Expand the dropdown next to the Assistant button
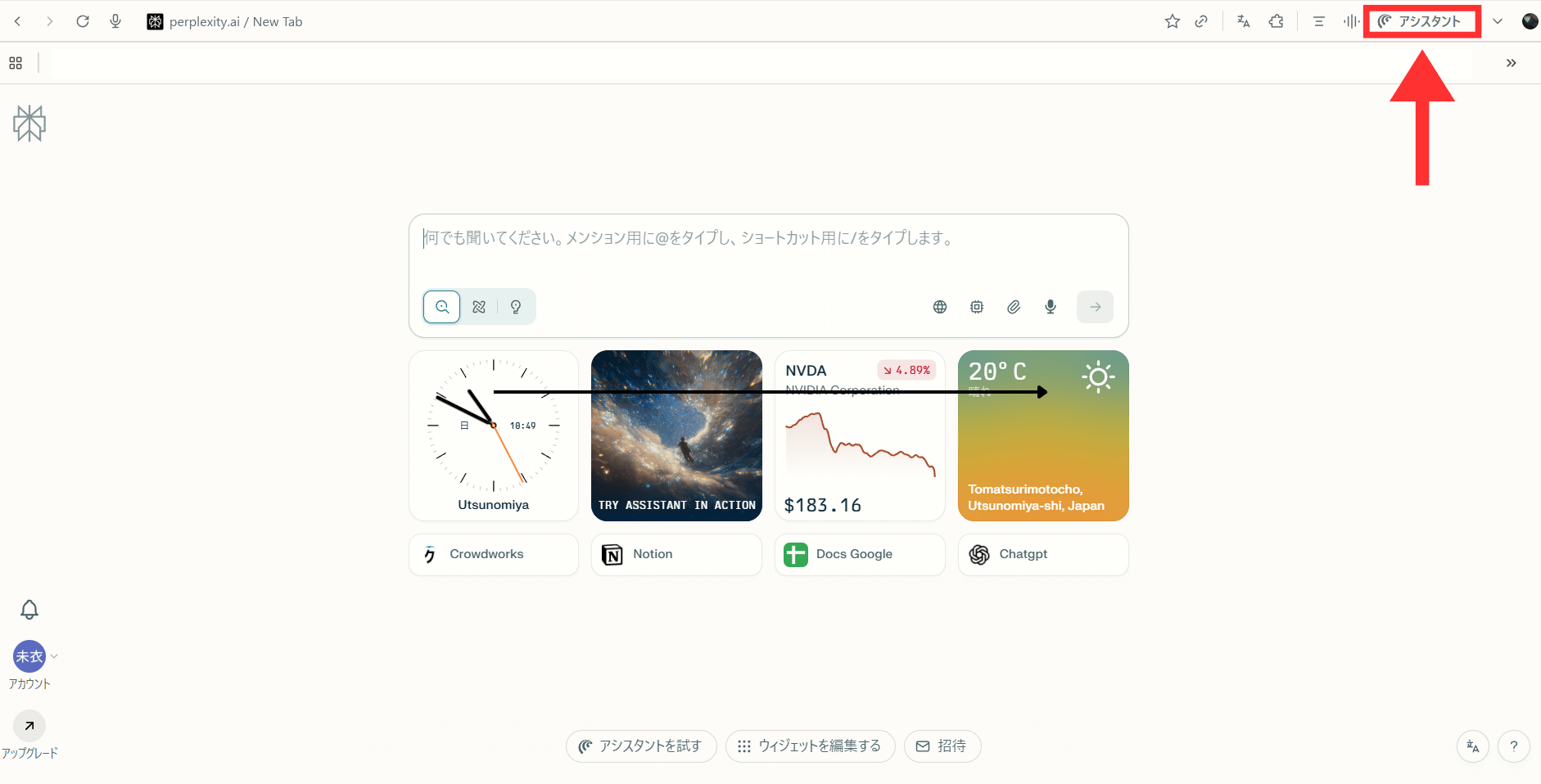The image size is (1541, 784). coord(1498,21)
